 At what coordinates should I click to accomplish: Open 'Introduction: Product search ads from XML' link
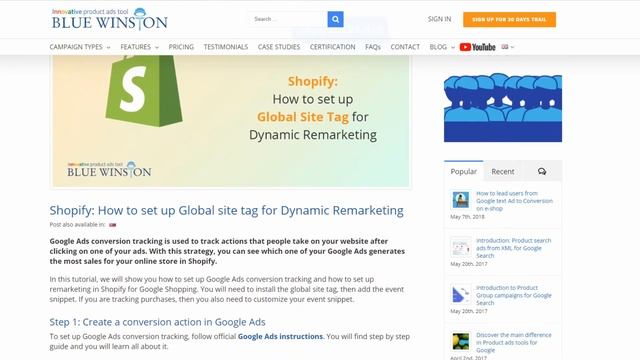click(x=513, y=248)
